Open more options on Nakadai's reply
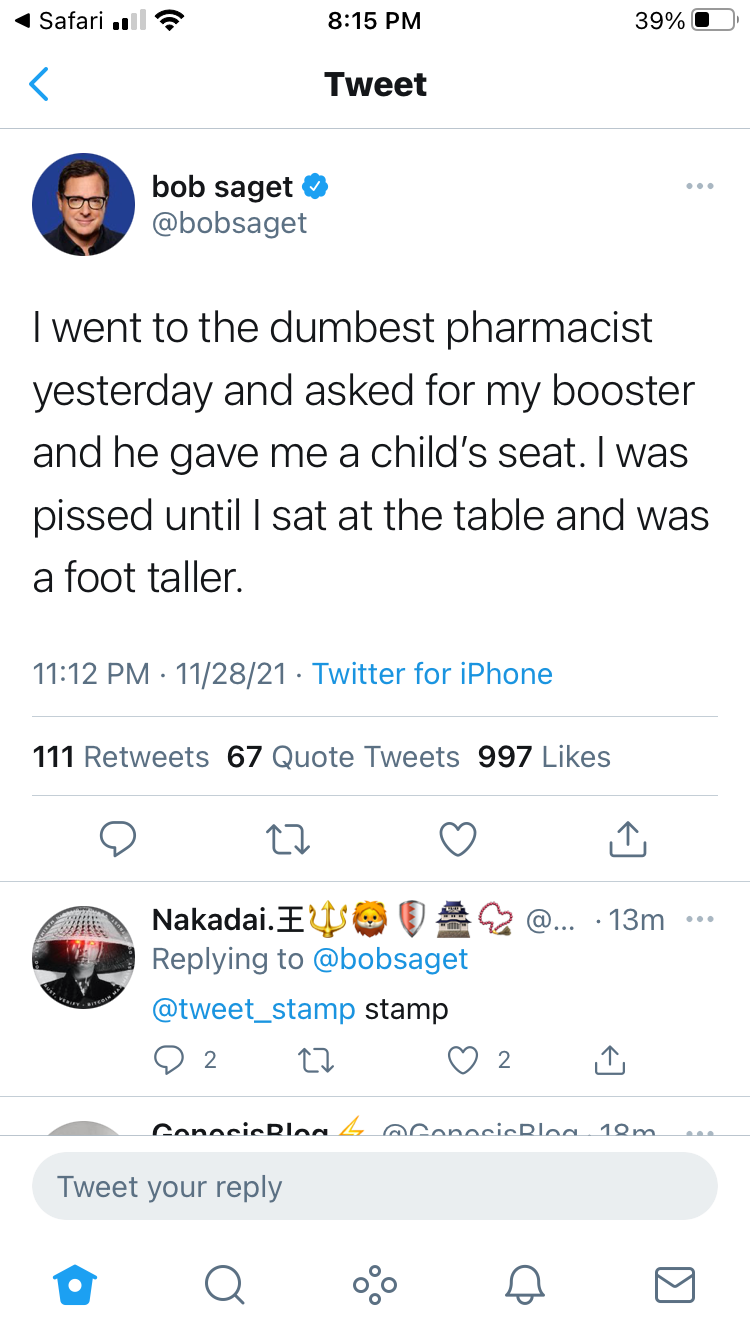This screenshot has width=750, height=1334. (x=699, y=920)
